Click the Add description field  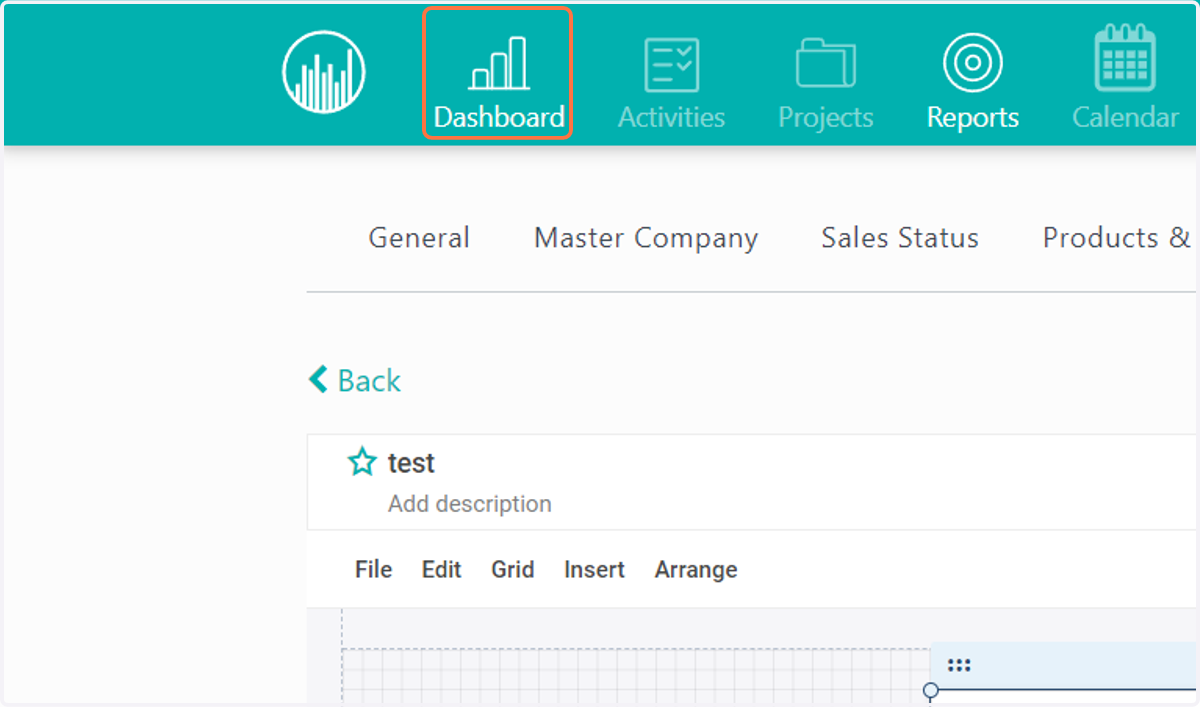pos(470,504)
